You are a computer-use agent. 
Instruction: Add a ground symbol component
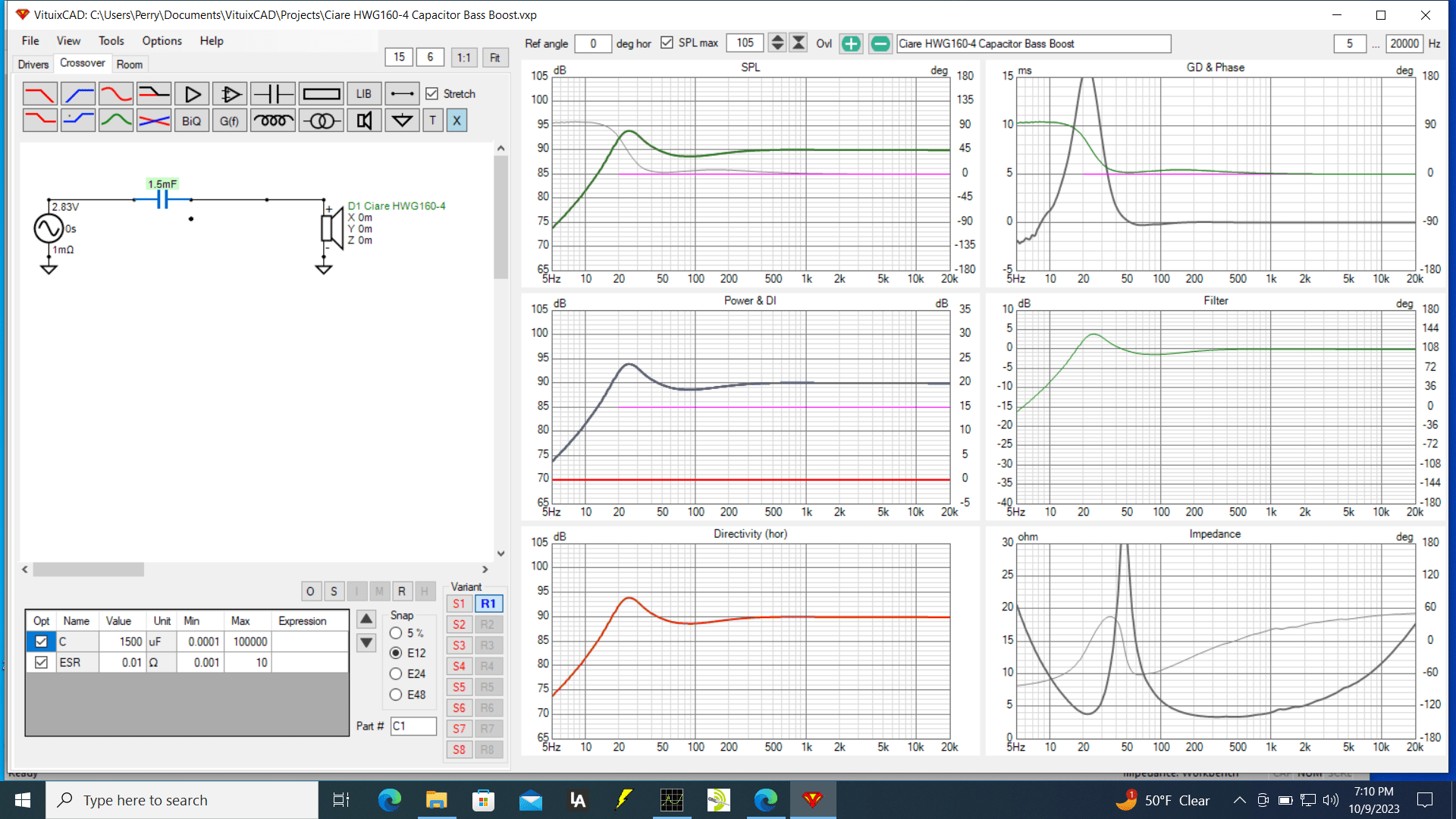402,121
